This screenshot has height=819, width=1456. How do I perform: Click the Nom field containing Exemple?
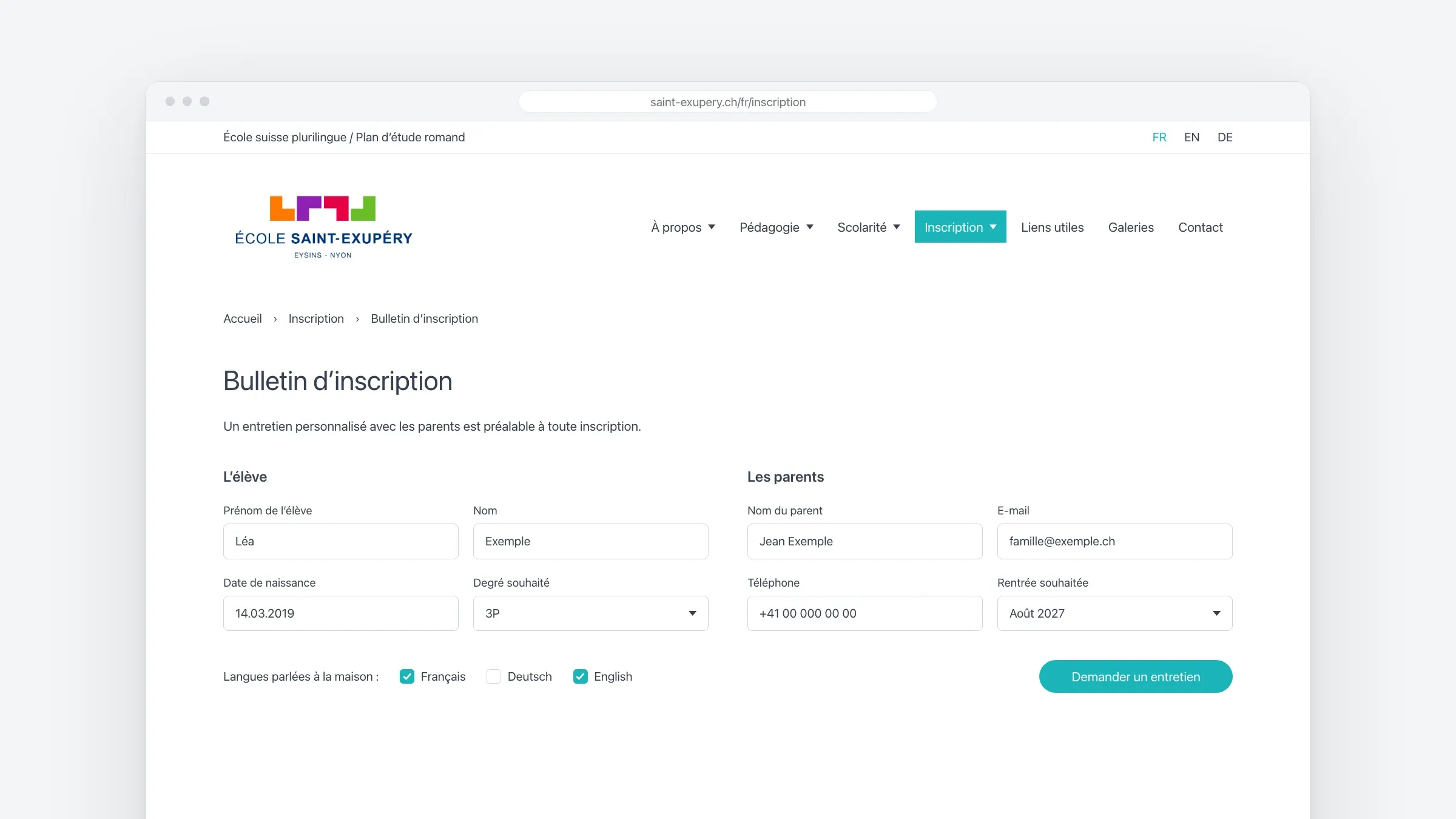pyautogui.click(x=590, y=541)
